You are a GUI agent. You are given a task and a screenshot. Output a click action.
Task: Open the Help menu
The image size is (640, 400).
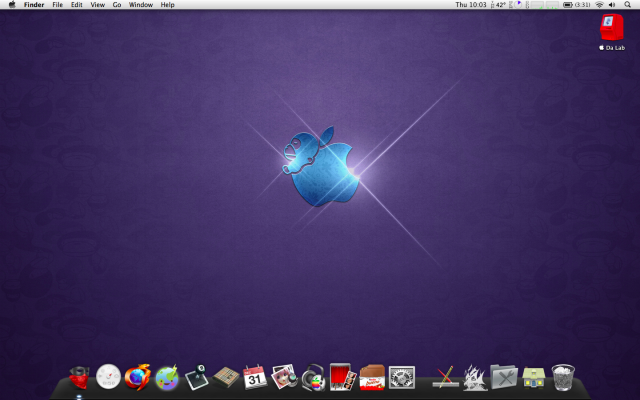click(x=167, y=5)
